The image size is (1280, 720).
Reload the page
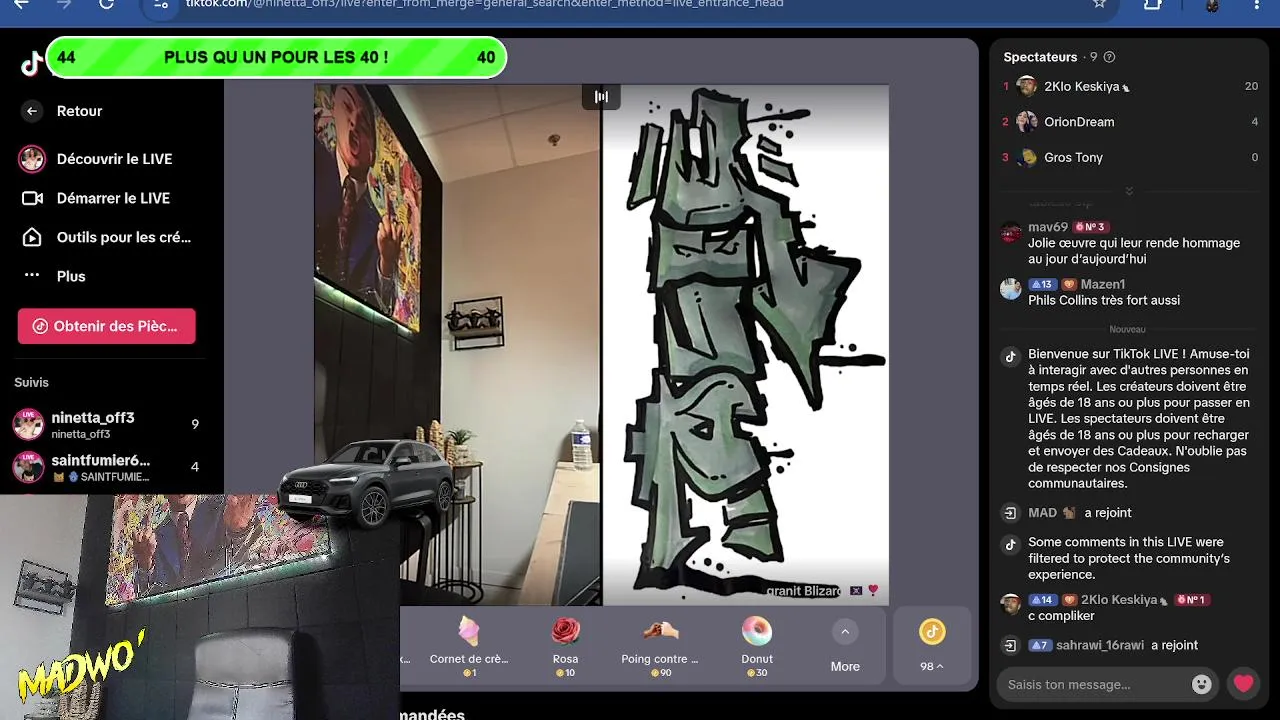click(106, 4)
